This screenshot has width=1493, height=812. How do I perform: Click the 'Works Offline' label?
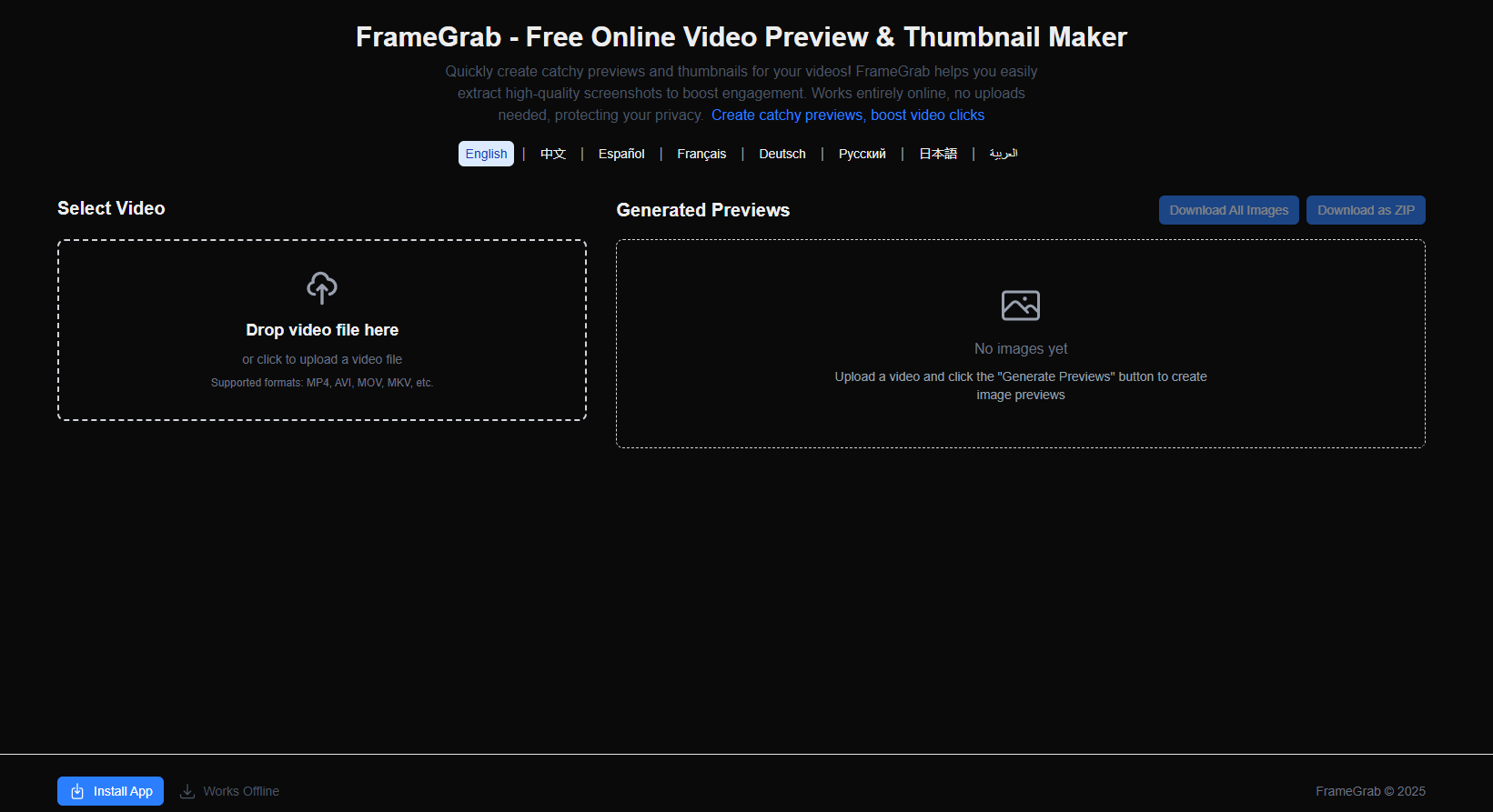pyautogui.click(x=241, y=791)
